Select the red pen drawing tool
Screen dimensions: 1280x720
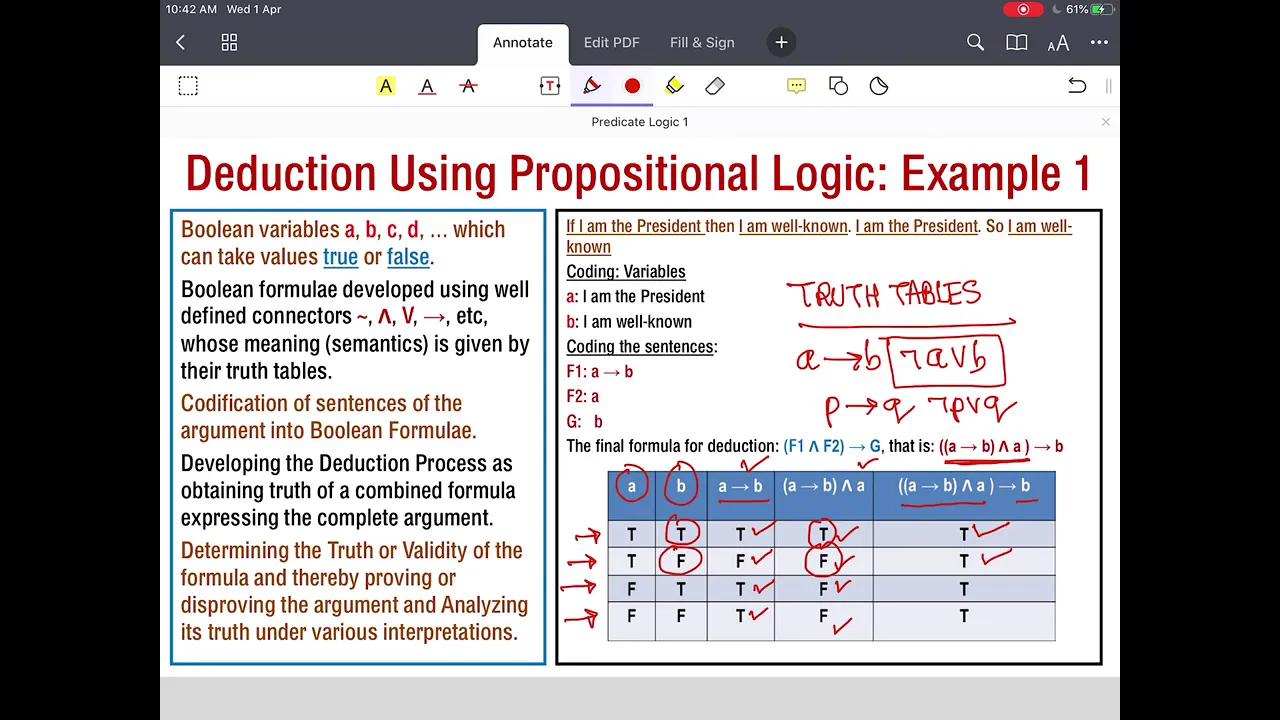592,86
